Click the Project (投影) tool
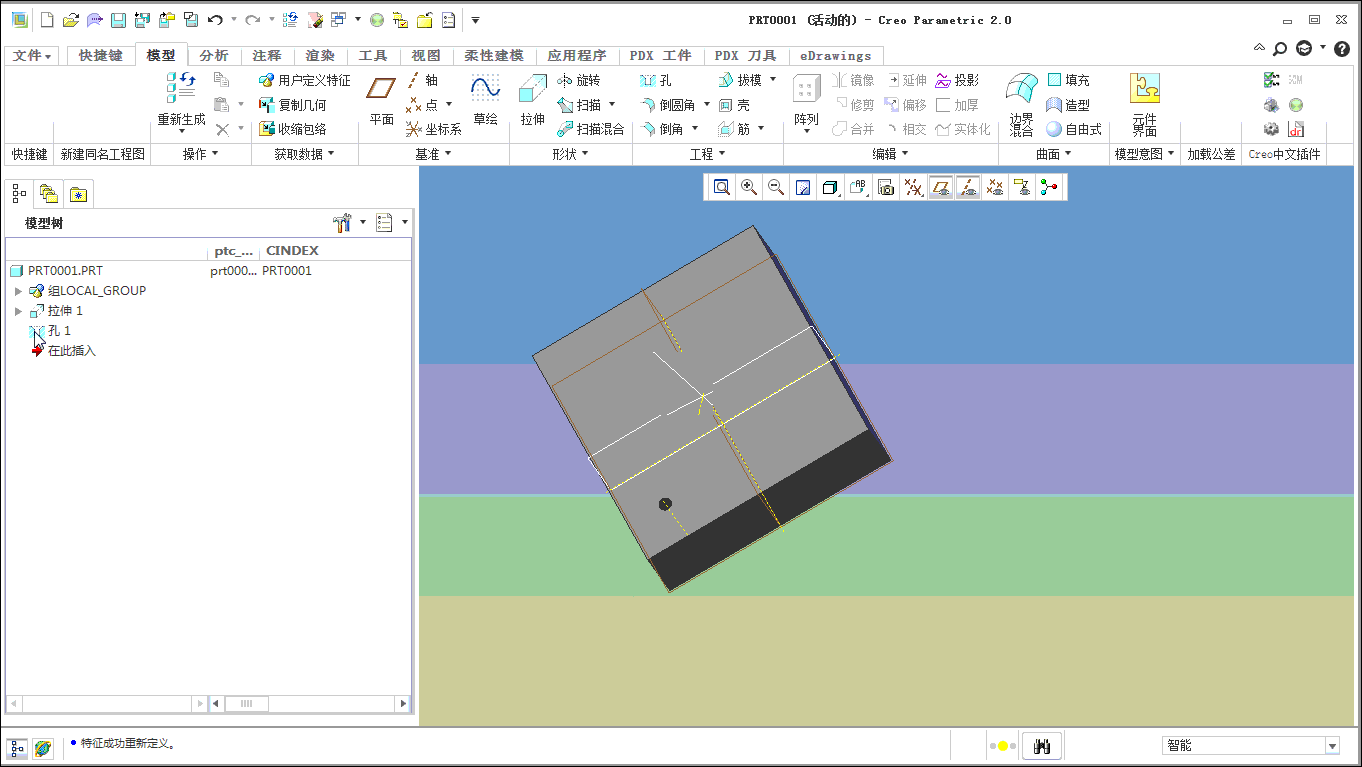Screen dimensions: 1362x767 coord(957,80)
